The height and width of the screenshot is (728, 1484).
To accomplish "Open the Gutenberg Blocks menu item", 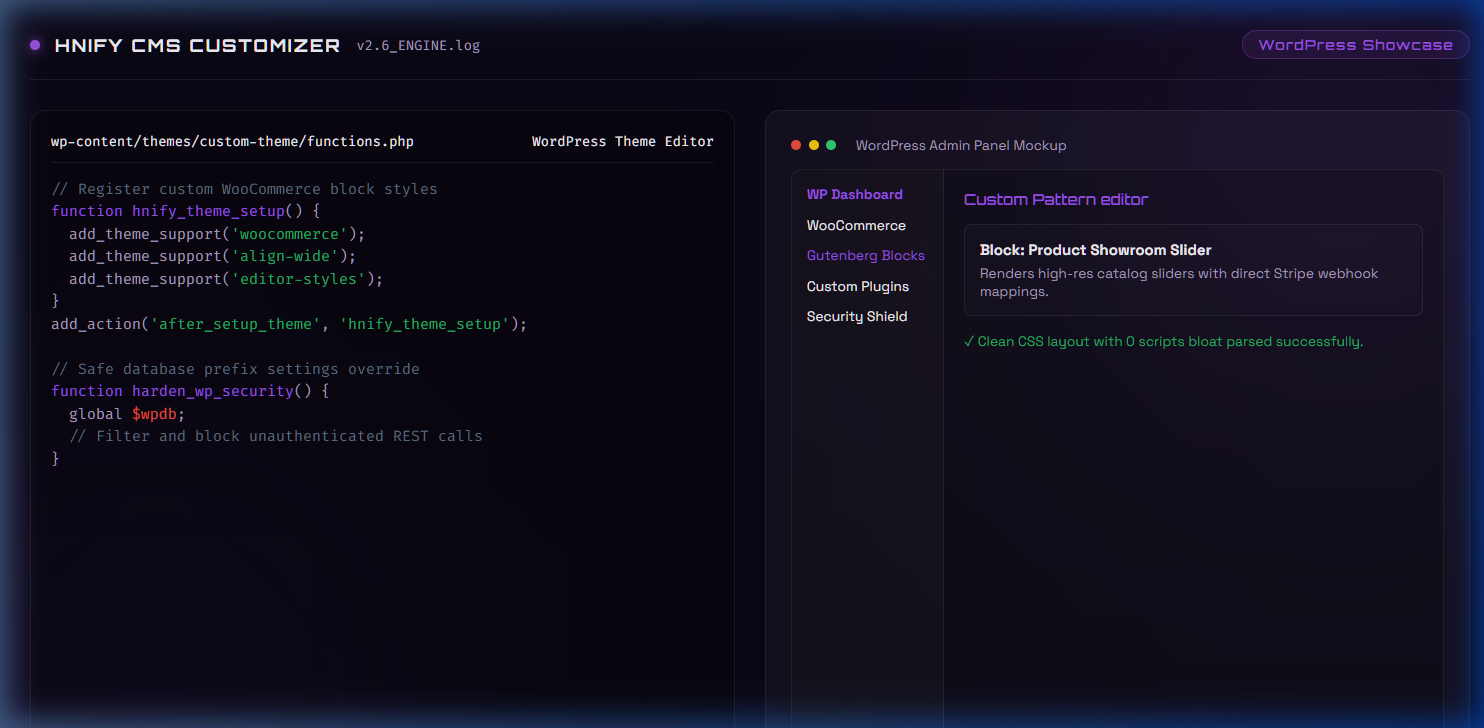I will [x=866, y=256].
